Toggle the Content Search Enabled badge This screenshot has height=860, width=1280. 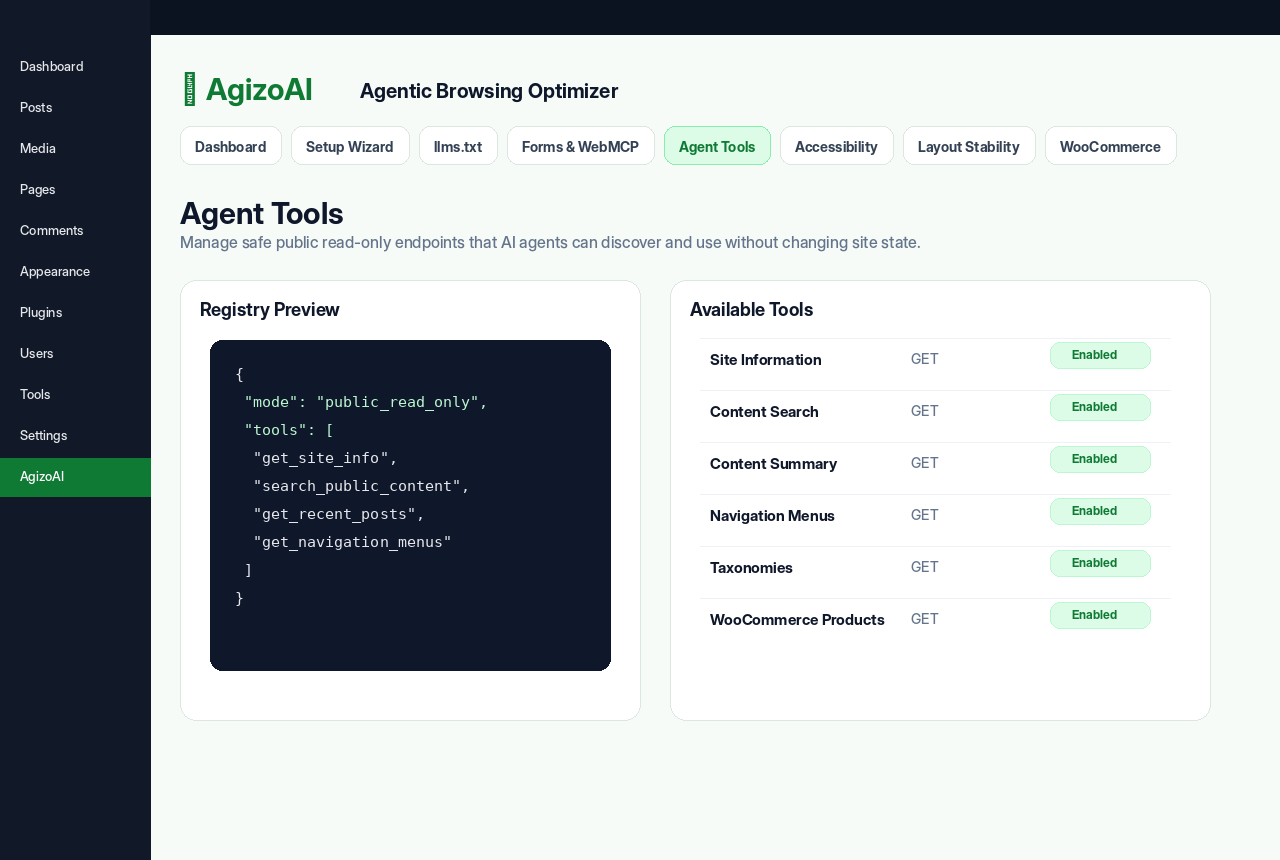1100,407
